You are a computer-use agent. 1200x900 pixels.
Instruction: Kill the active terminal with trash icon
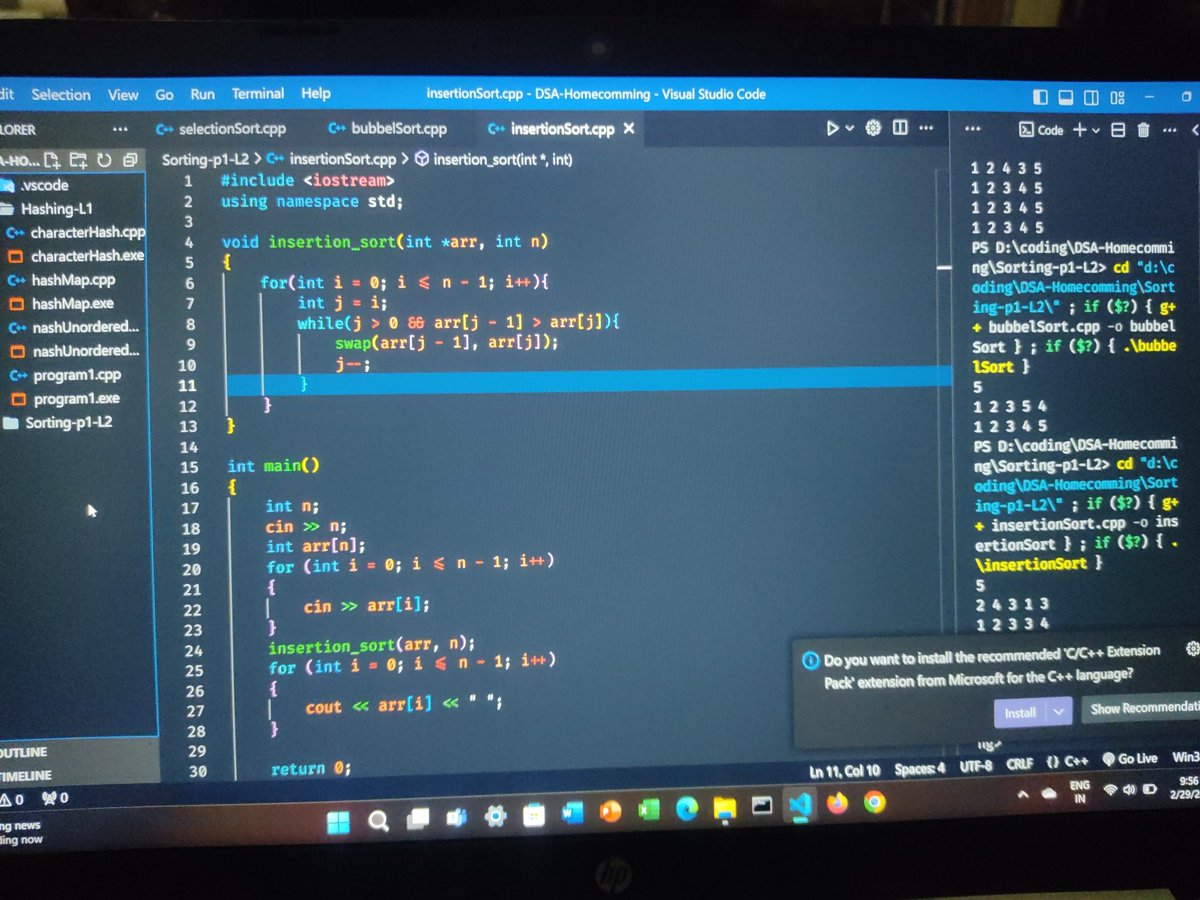tap(1142, 129)
